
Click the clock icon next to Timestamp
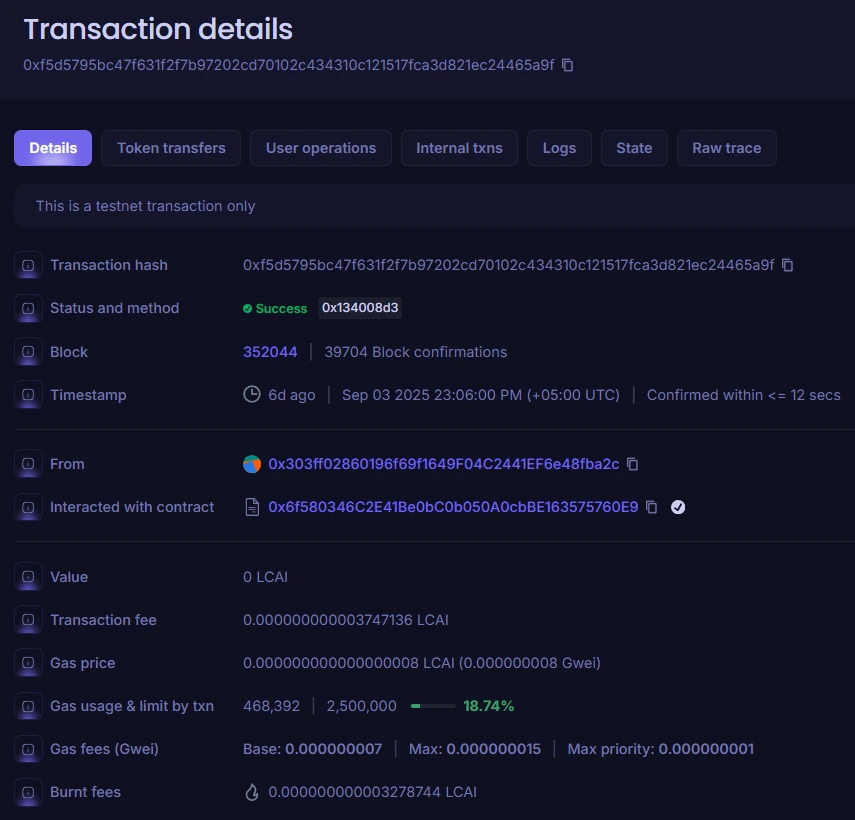pos(252,394)
